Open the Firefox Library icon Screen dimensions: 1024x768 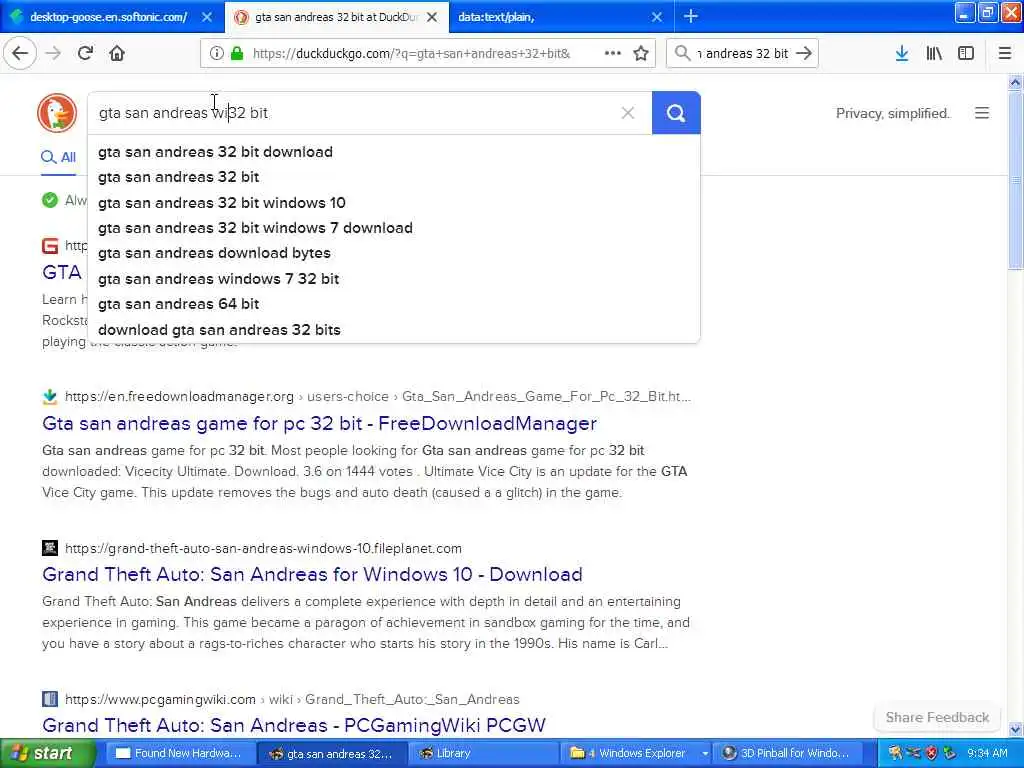934,53
